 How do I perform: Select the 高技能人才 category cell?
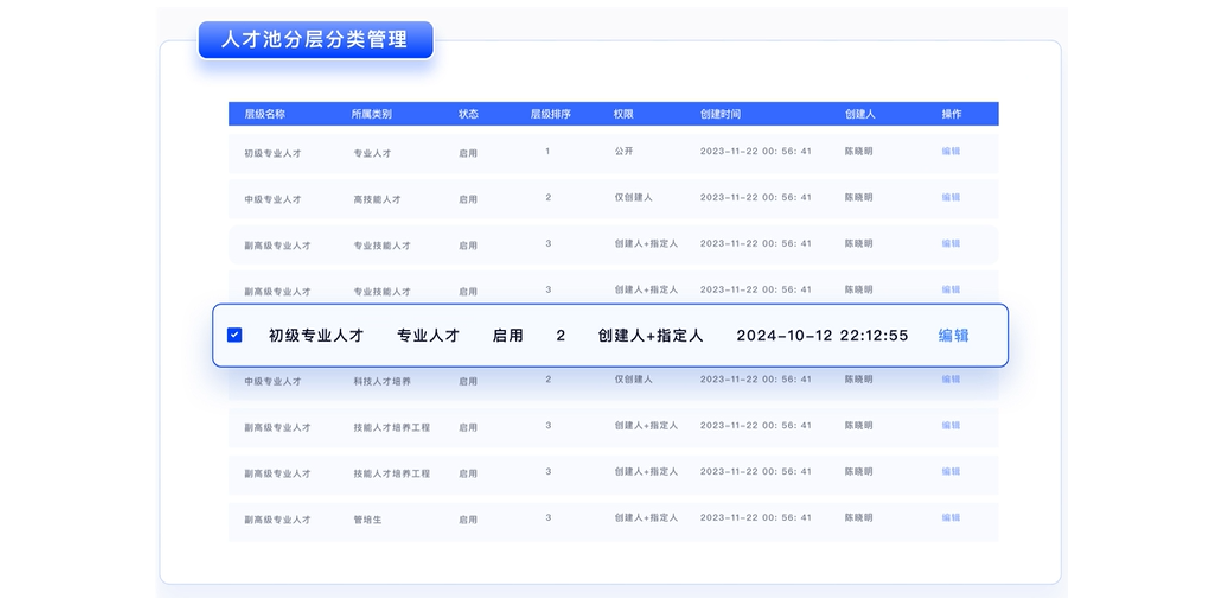pyautogui.click(x=376, y=200)
